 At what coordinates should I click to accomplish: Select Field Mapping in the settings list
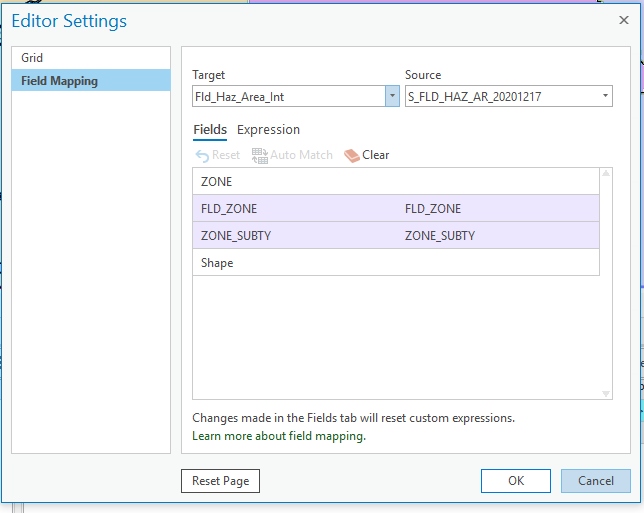(x=91, y=81)
